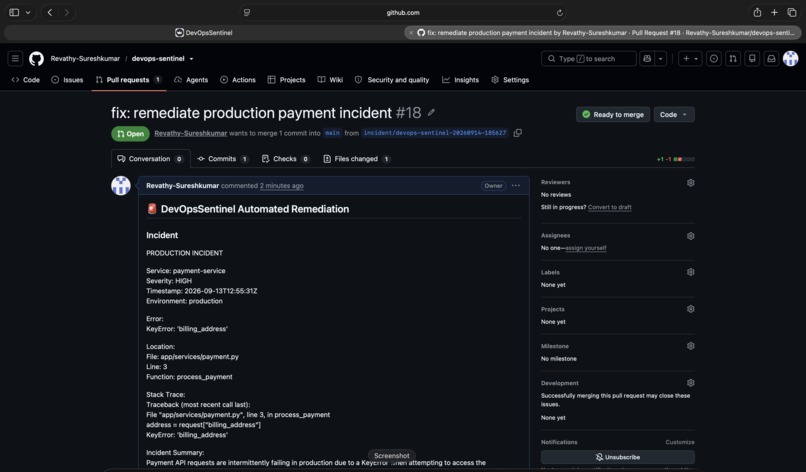Image resolution: width=806 pixels, height=472 pixels.
Task: Open the Agents repository tab
Action: (x=191, y=80)
